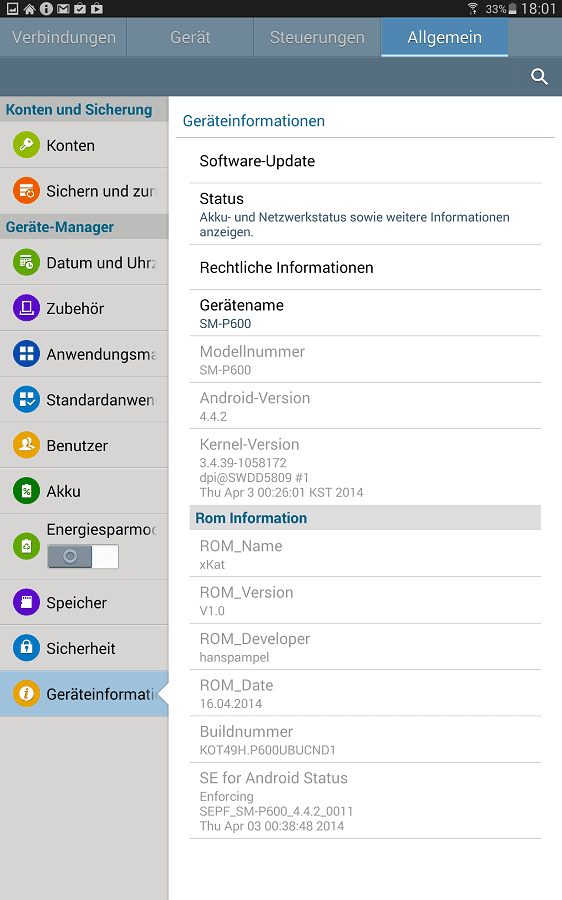Tap the Standardanwendungen icon
Viewport: 562px width, 900px height.
pos(26,399)
